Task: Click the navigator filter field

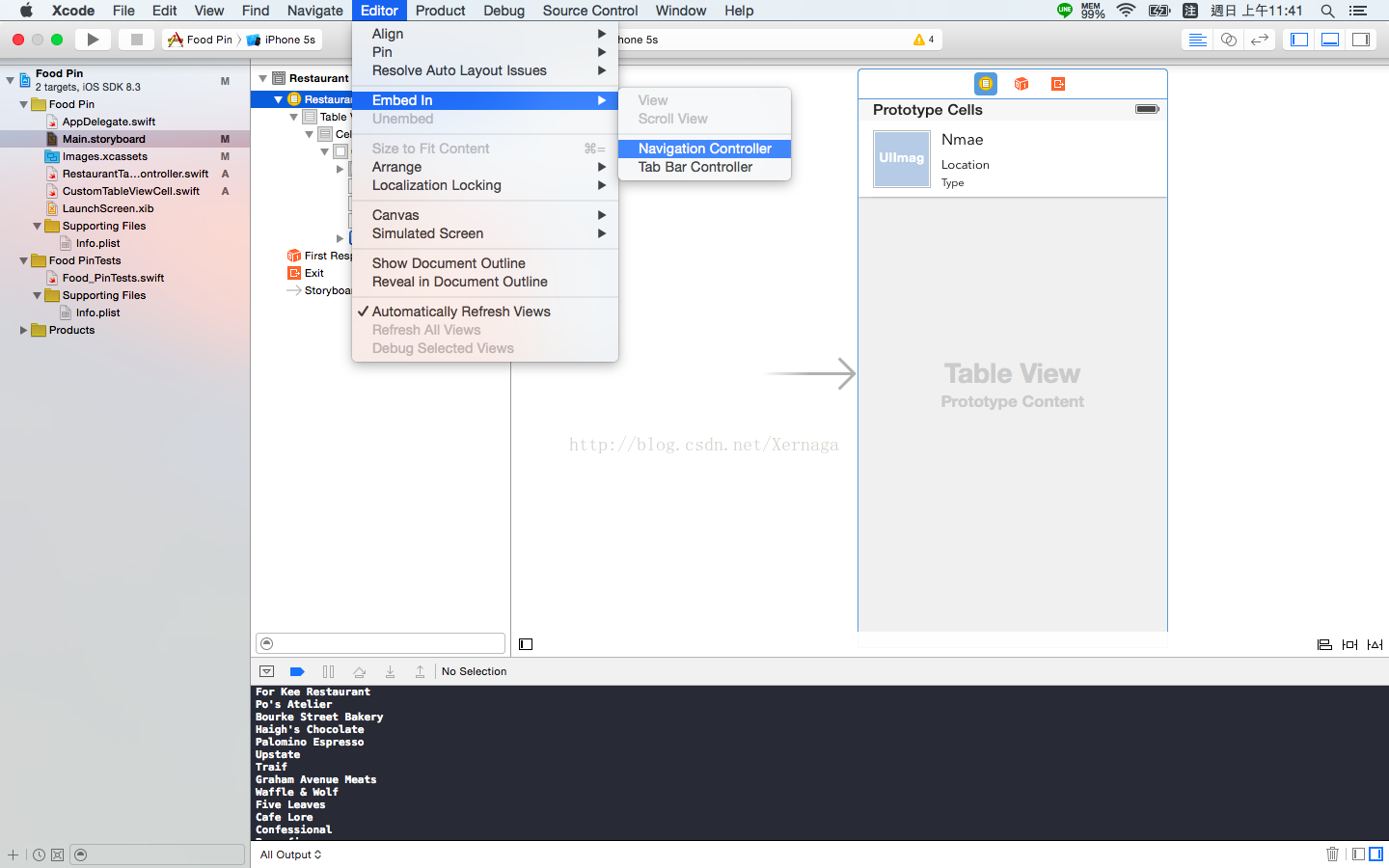Action: click(x=158, y=854)
